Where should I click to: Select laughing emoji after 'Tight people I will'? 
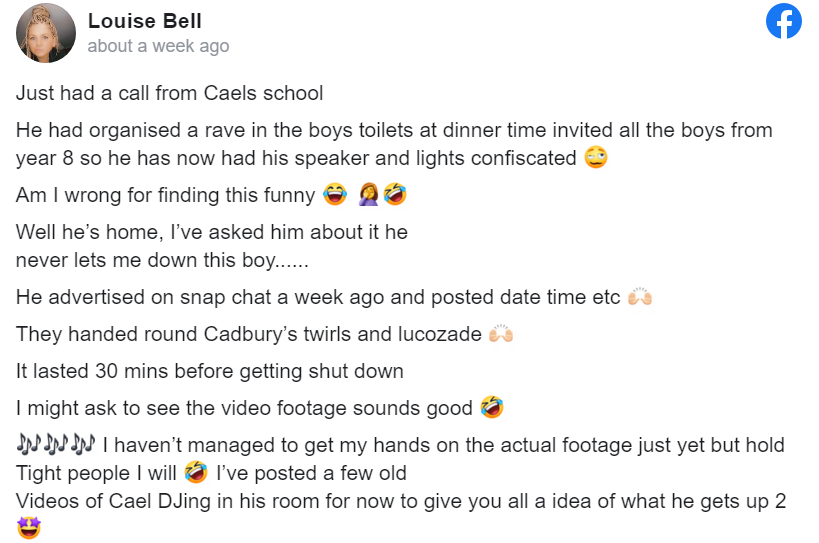click(x=196, y=472)
